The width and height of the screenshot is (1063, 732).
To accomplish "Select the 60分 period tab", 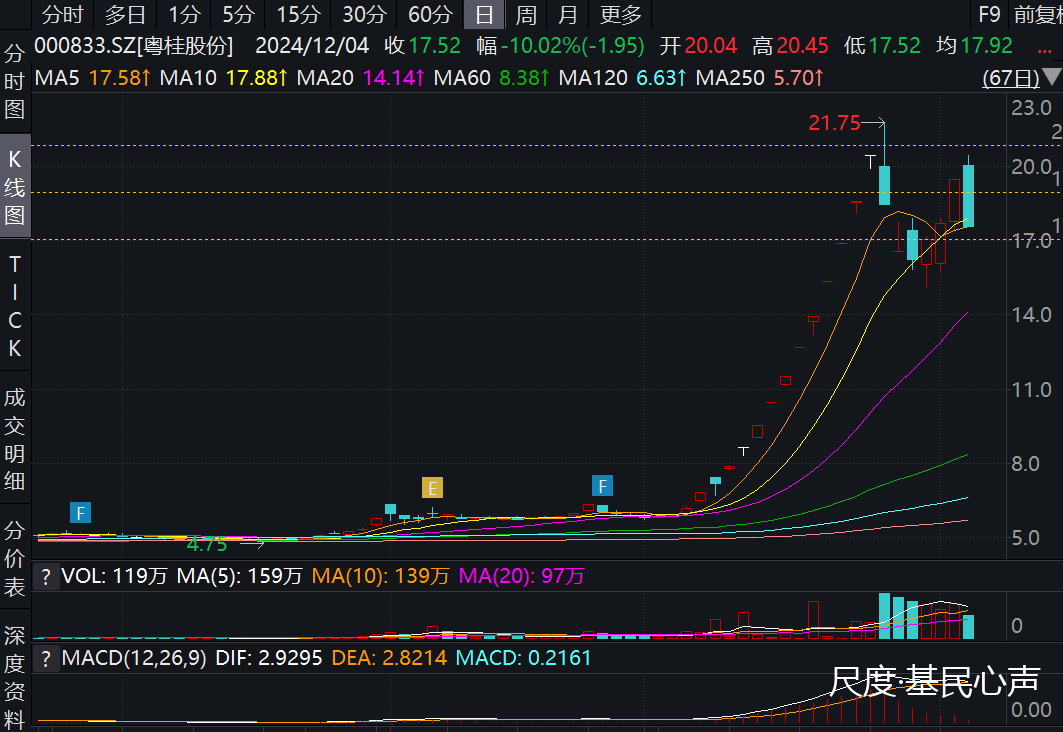I will coord(430,14).
